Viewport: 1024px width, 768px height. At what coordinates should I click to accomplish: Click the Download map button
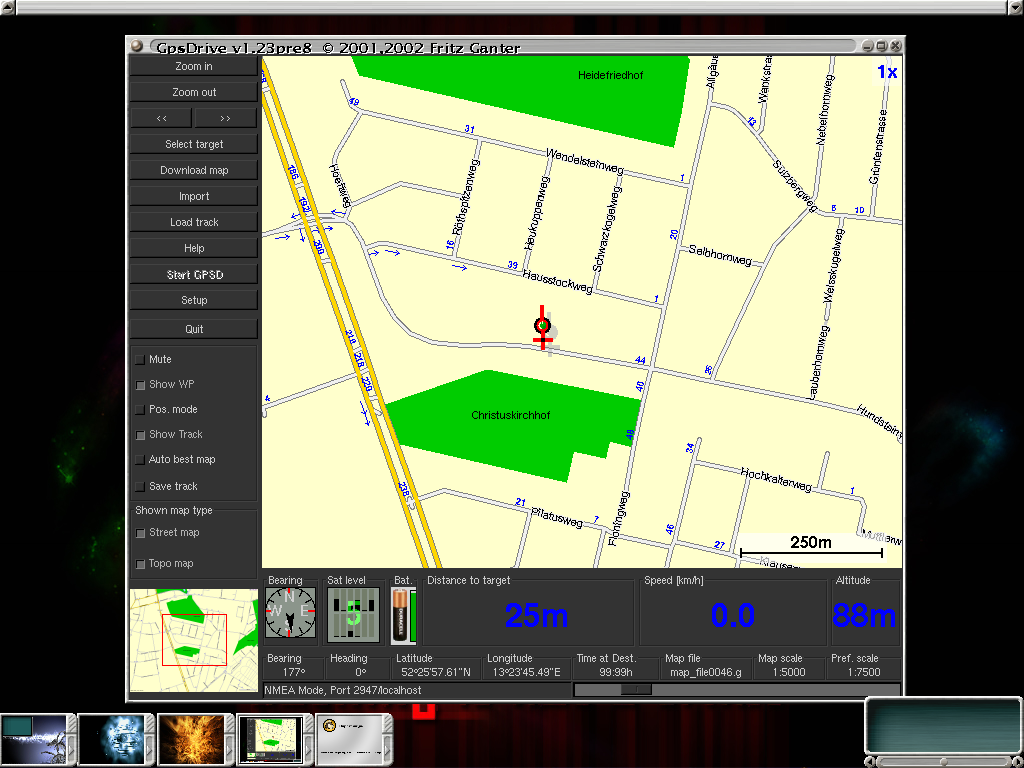194,170
